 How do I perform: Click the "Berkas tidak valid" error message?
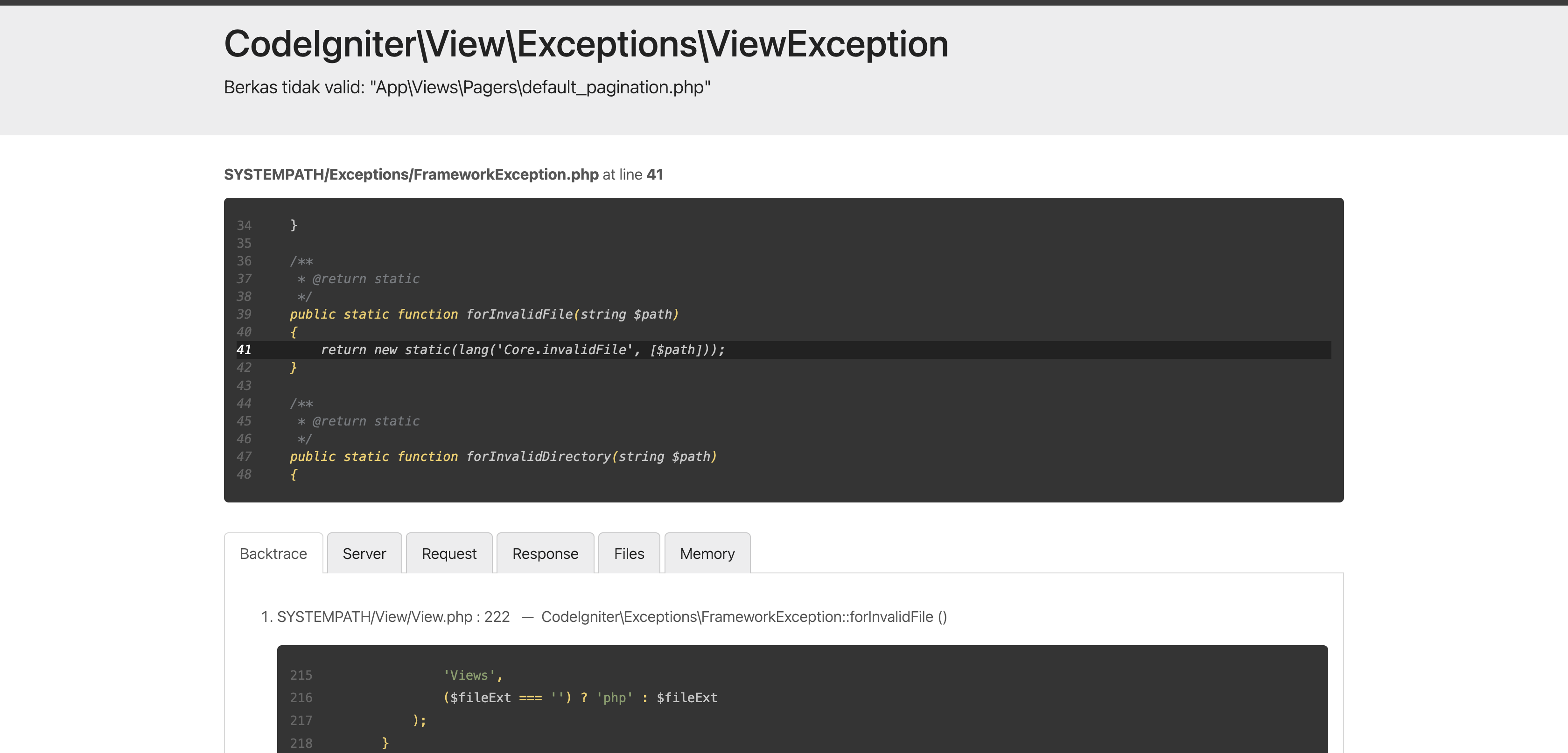[x=467, y=87]
